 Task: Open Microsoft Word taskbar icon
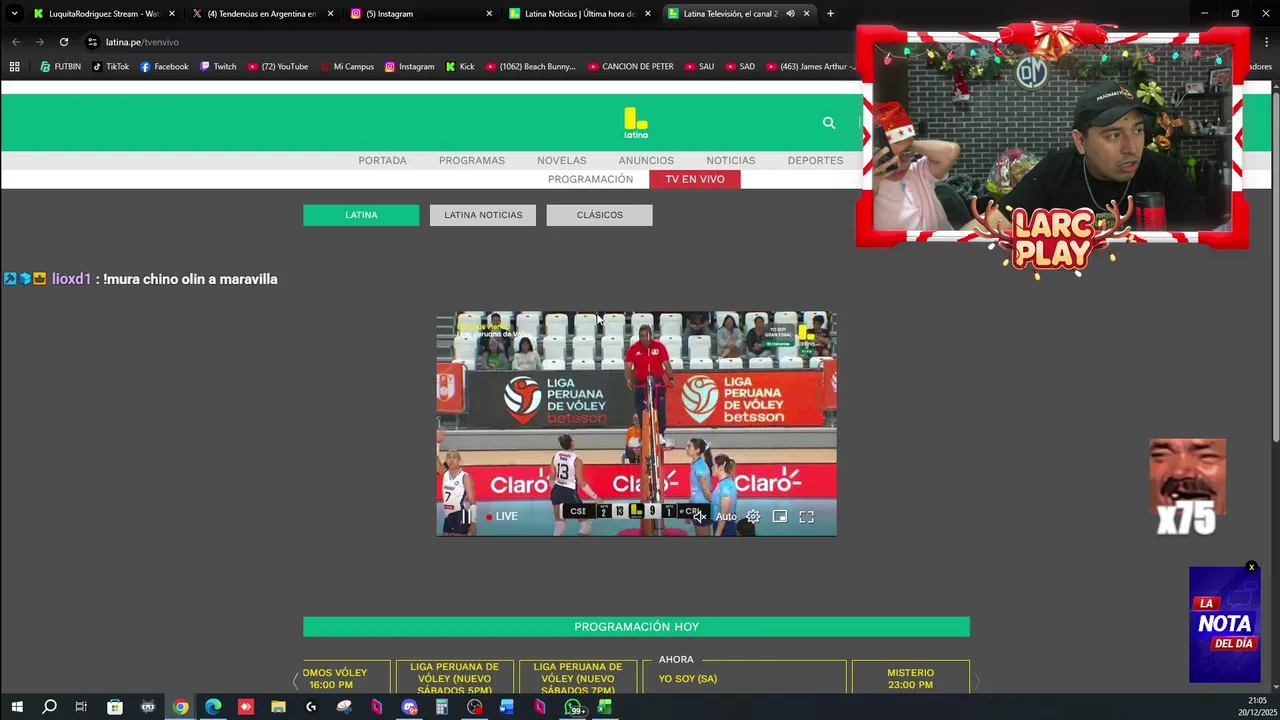pyautogui.click(x=507, y=707)
